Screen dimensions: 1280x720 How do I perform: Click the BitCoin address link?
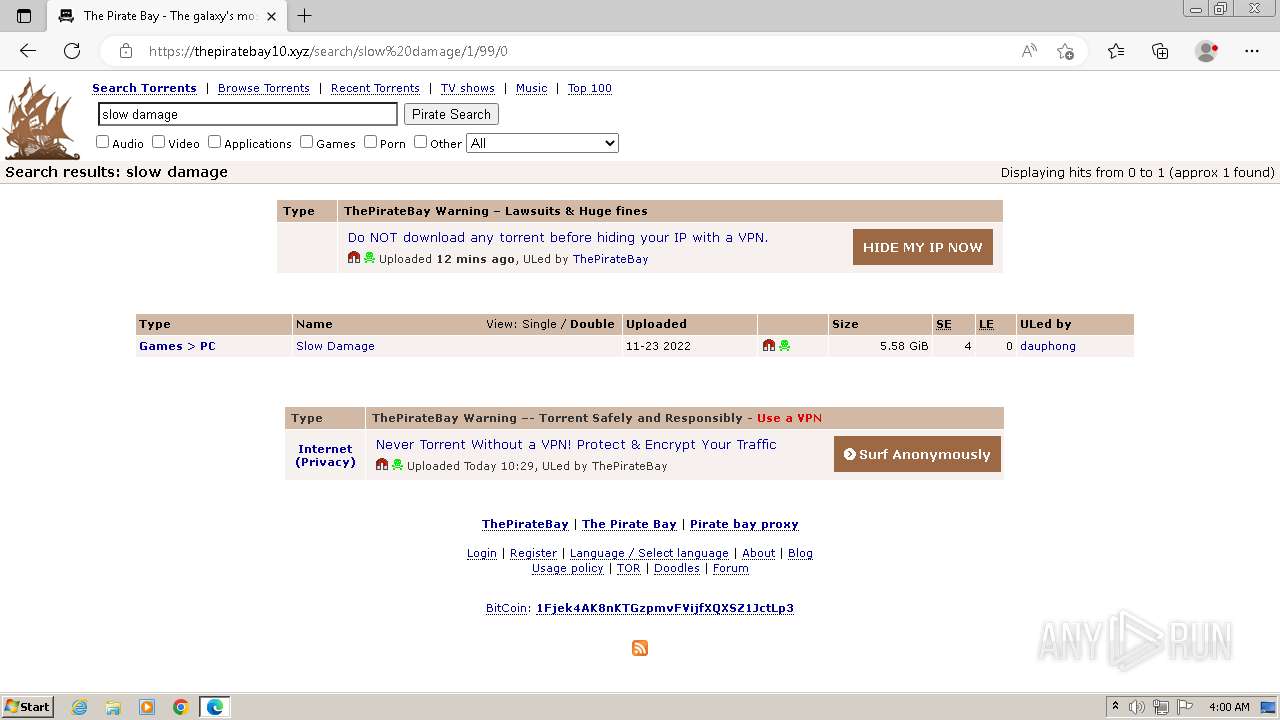pos(665,608)
